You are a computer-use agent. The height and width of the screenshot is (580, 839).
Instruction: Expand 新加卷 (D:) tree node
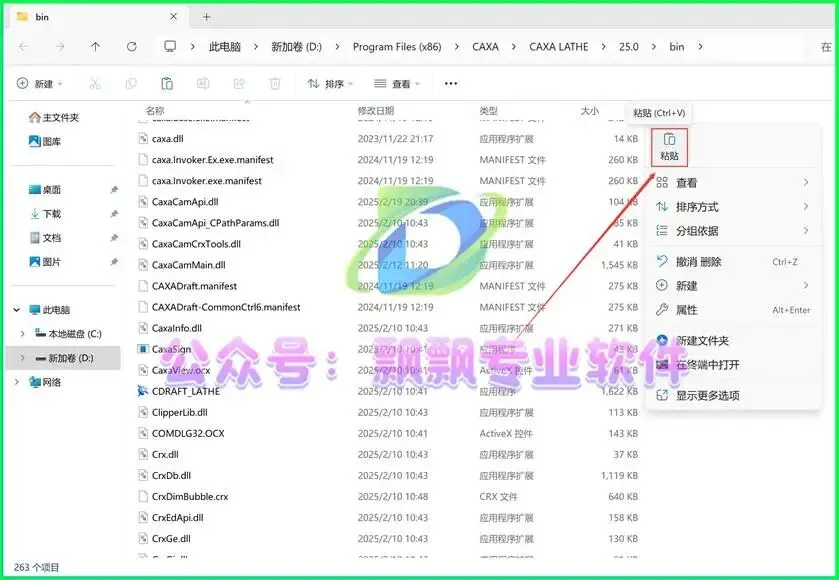pos(22,358)
